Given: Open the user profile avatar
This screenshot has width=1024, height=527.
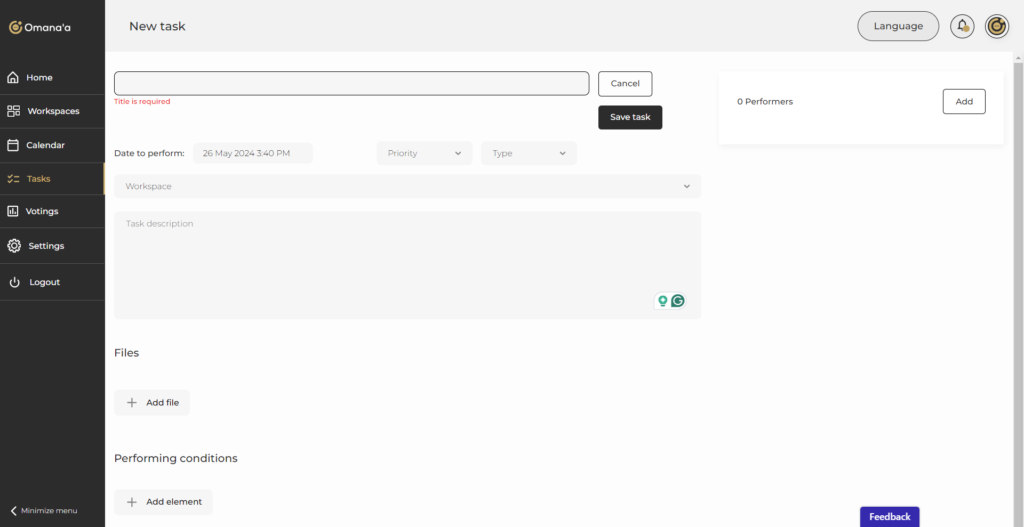Looking at the screenshot, I should pos(996,26).
